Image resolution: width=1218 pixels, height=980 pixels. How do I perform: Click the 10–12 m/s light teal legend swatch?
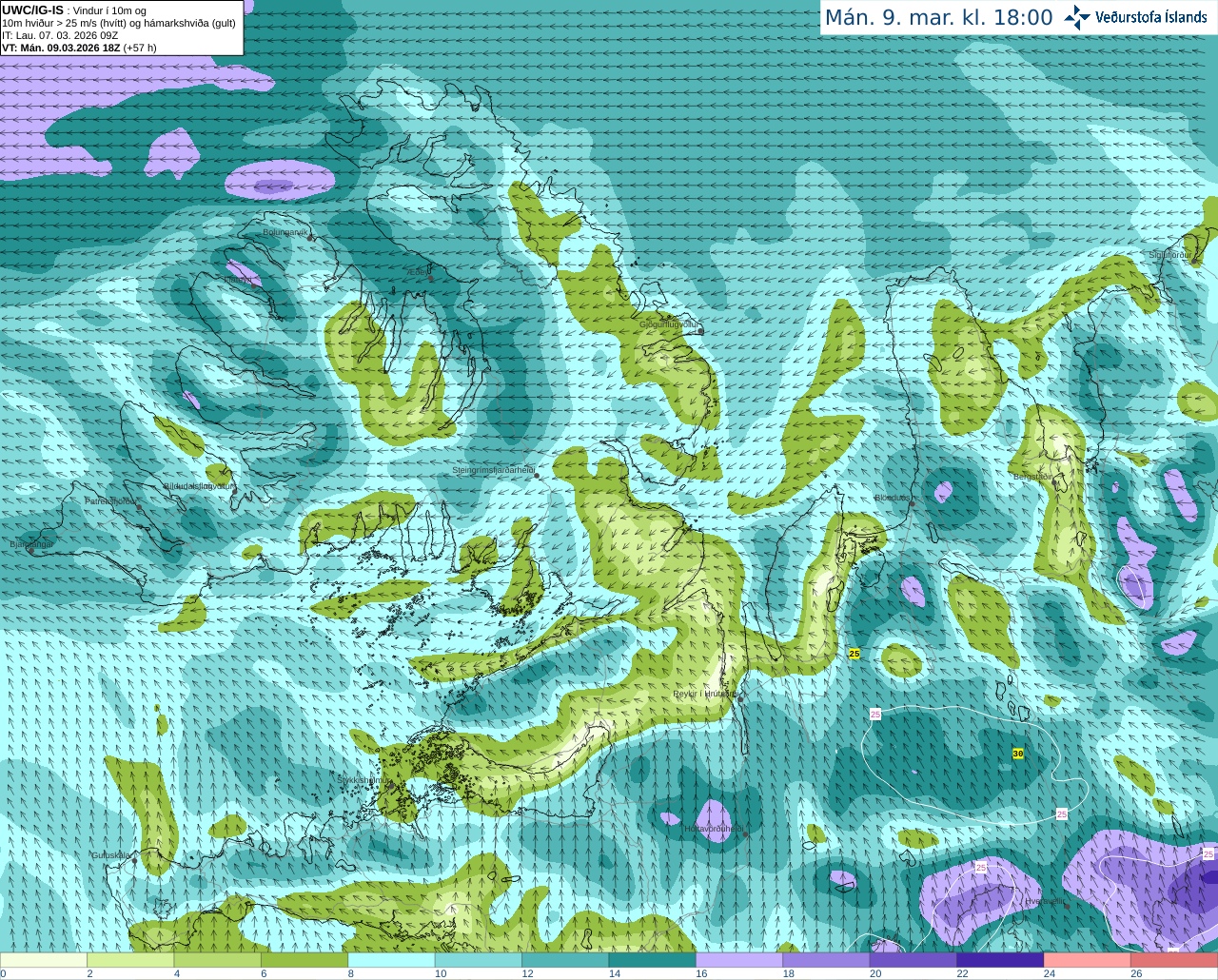click(x=479, y=960)
